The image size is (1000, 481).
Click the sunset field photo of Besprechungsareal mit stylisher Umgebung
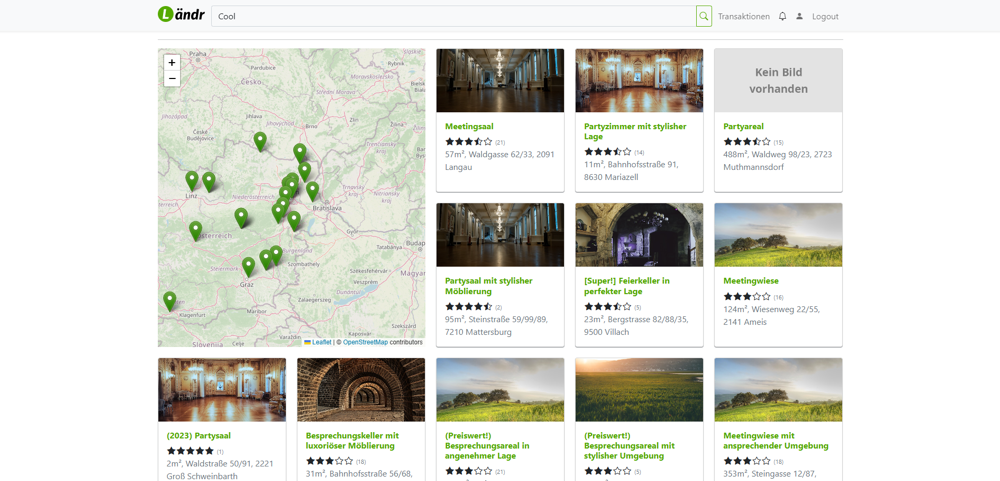click(x=639, y=390)
